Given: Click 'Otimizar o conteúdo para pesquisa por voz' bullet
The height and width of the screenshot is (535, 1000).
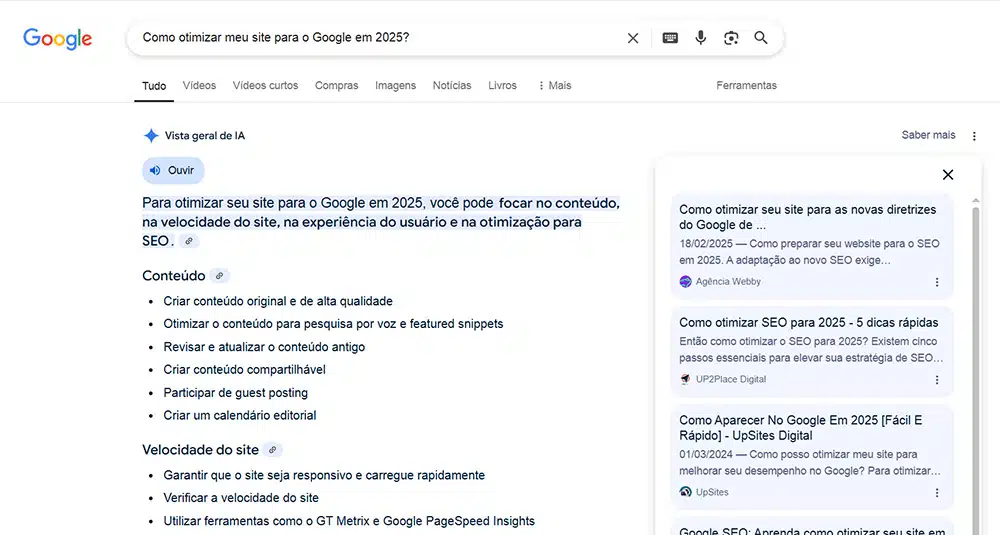Looking at the screenshot, I should point(333,324).
